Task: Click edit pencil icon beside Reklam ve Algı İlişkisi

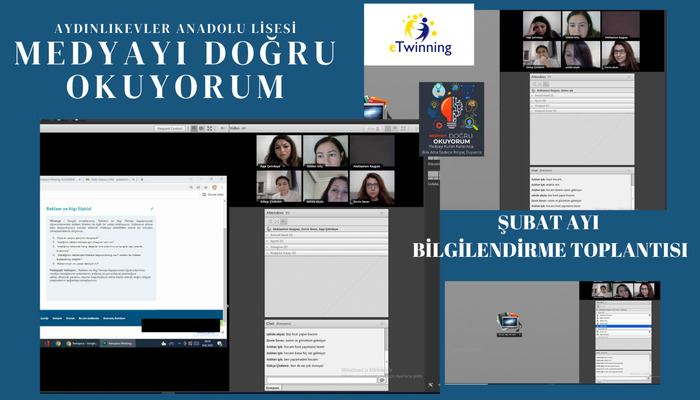Action: tap(152, 208)
